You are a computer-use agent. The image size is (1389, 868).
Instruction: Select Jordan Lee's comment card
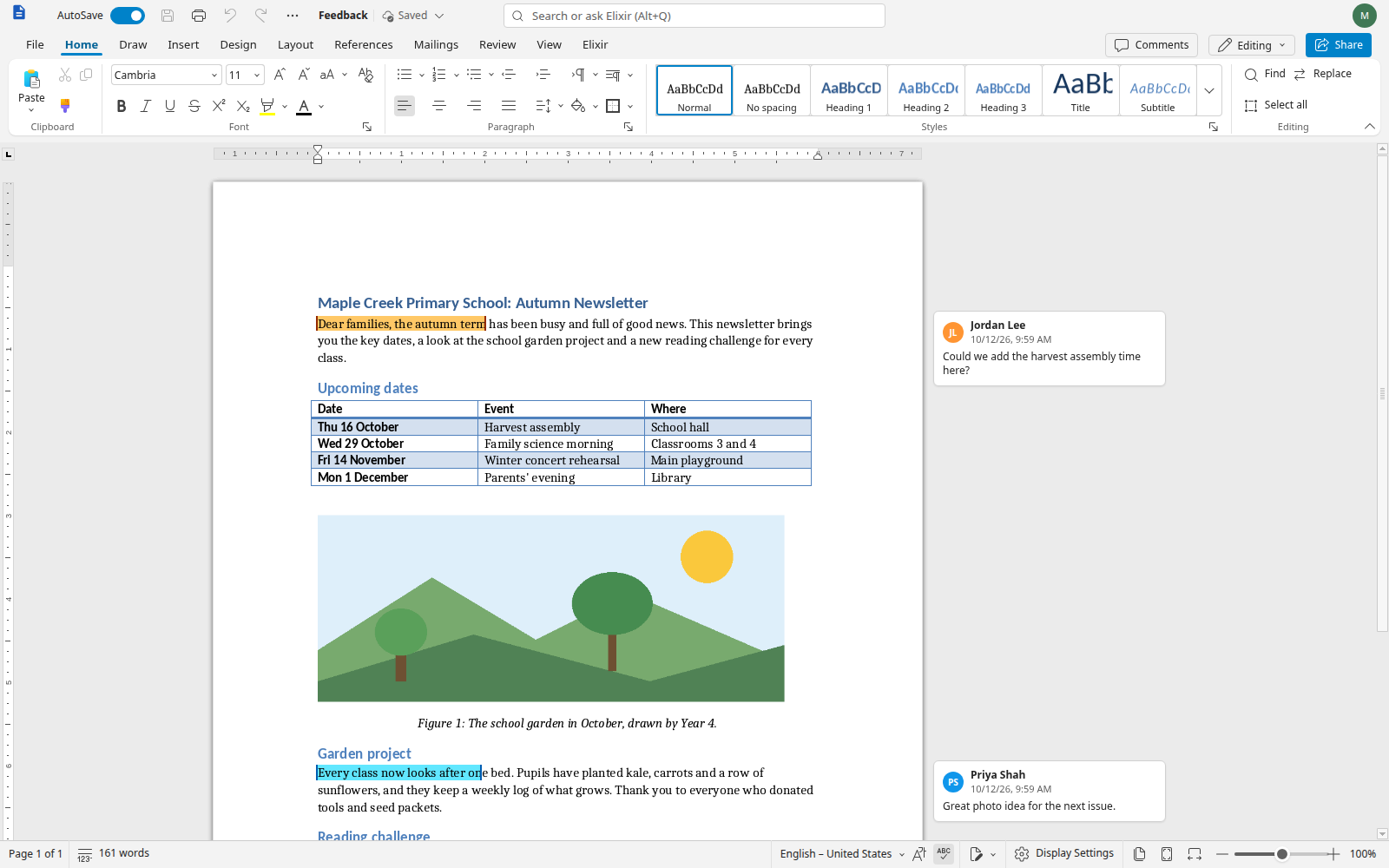pos(1050,348)
